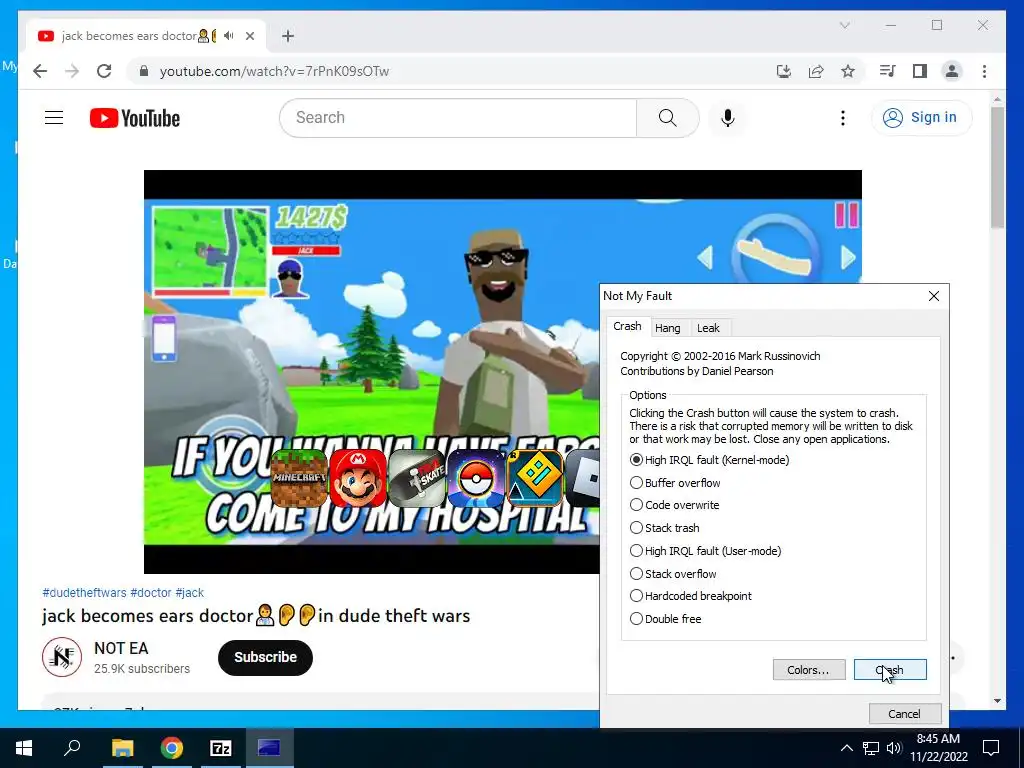This screenshot has width=1024, height=768.
Task: Click the Colors... button
Action: click(808, 669)
